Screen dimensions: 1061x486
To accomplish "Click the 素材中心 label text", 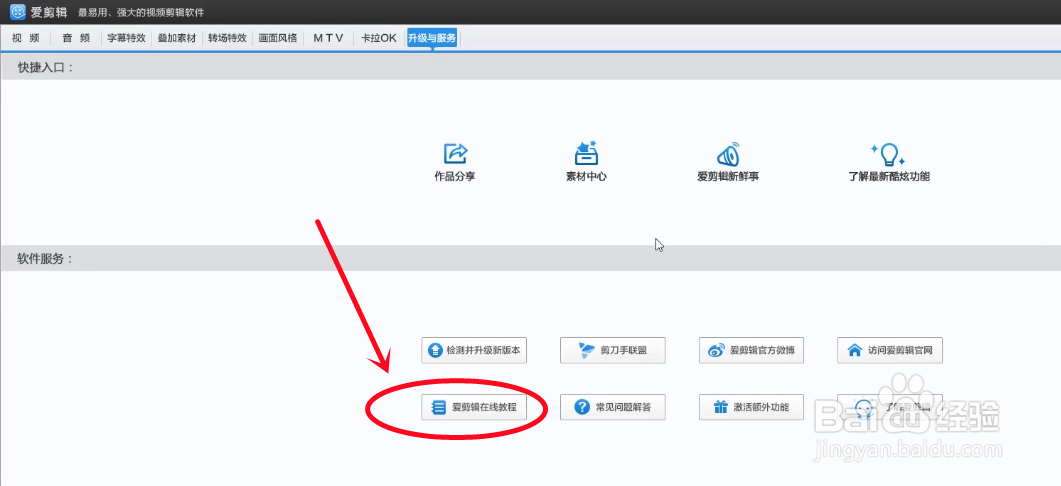I will [586, 177].
